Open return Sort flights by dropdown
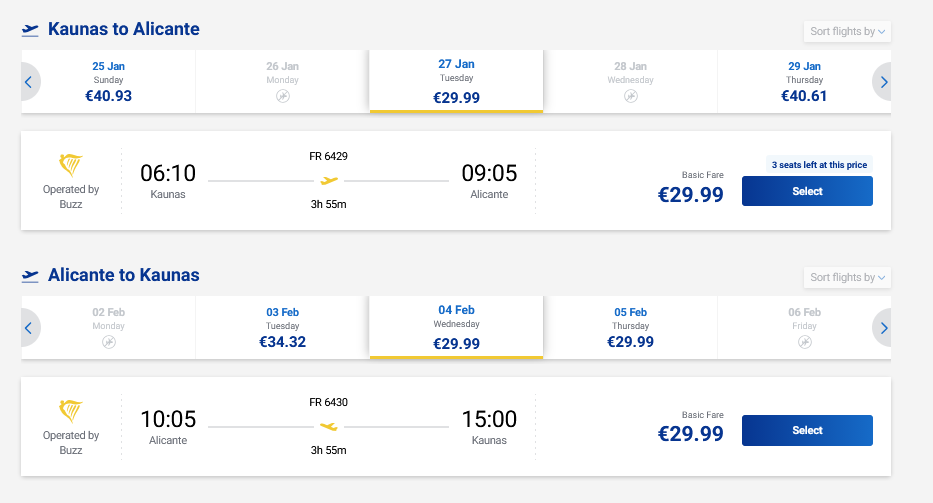 coord(847,277)
